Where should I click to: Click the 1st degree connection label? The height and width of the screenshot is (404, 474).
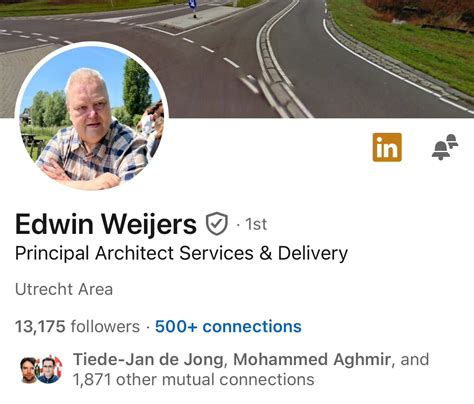pyautogui.click(x=256, y=224)
